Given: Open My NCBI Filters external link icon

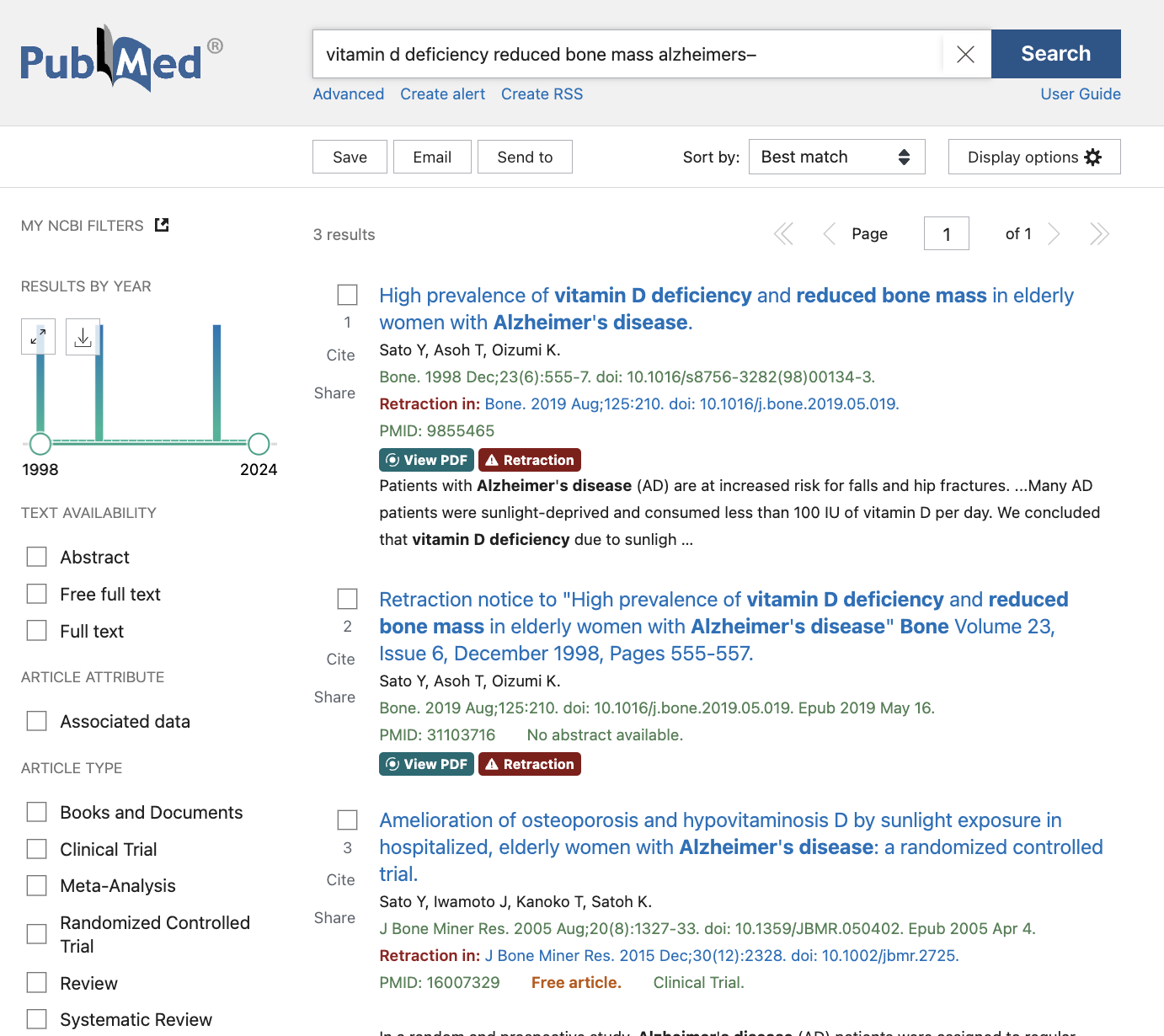Looking at the screenshot, I should pos(162,225).
